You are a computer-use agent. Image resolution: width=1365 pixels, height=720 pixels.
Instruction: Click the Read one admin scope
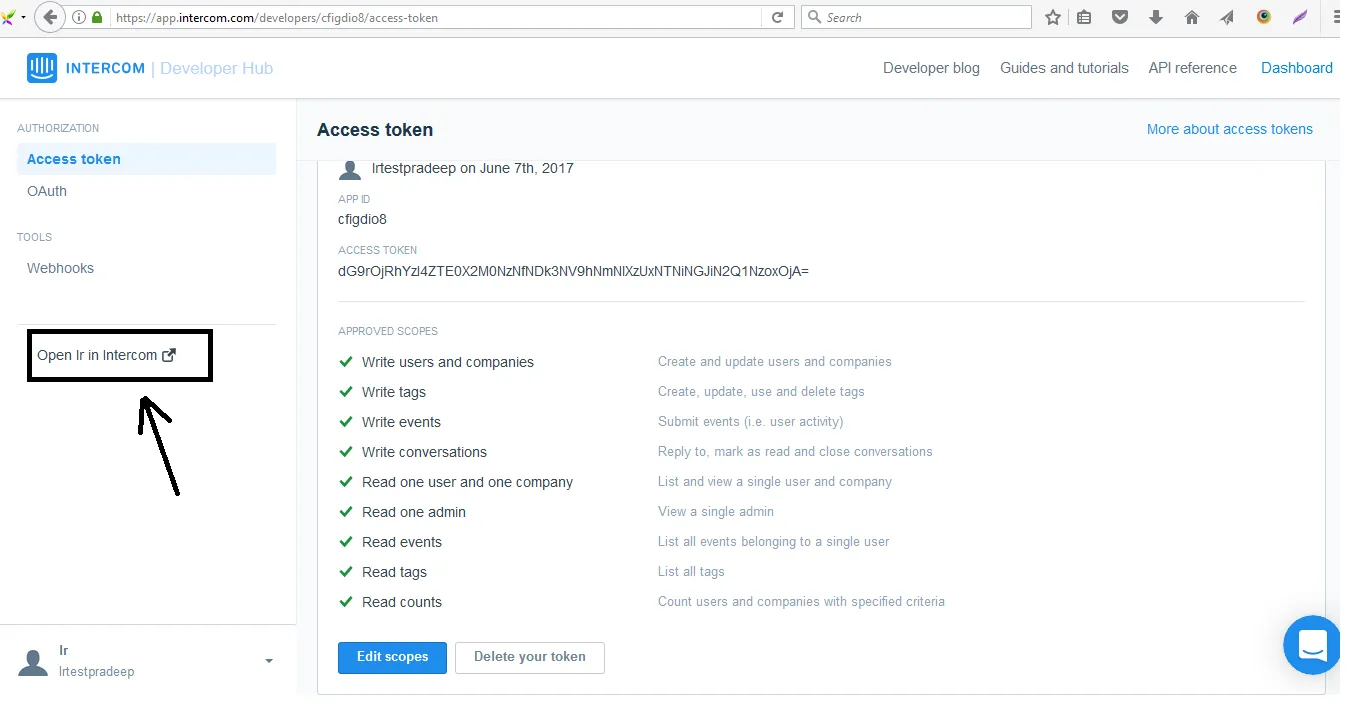click(x=413, y=512)
